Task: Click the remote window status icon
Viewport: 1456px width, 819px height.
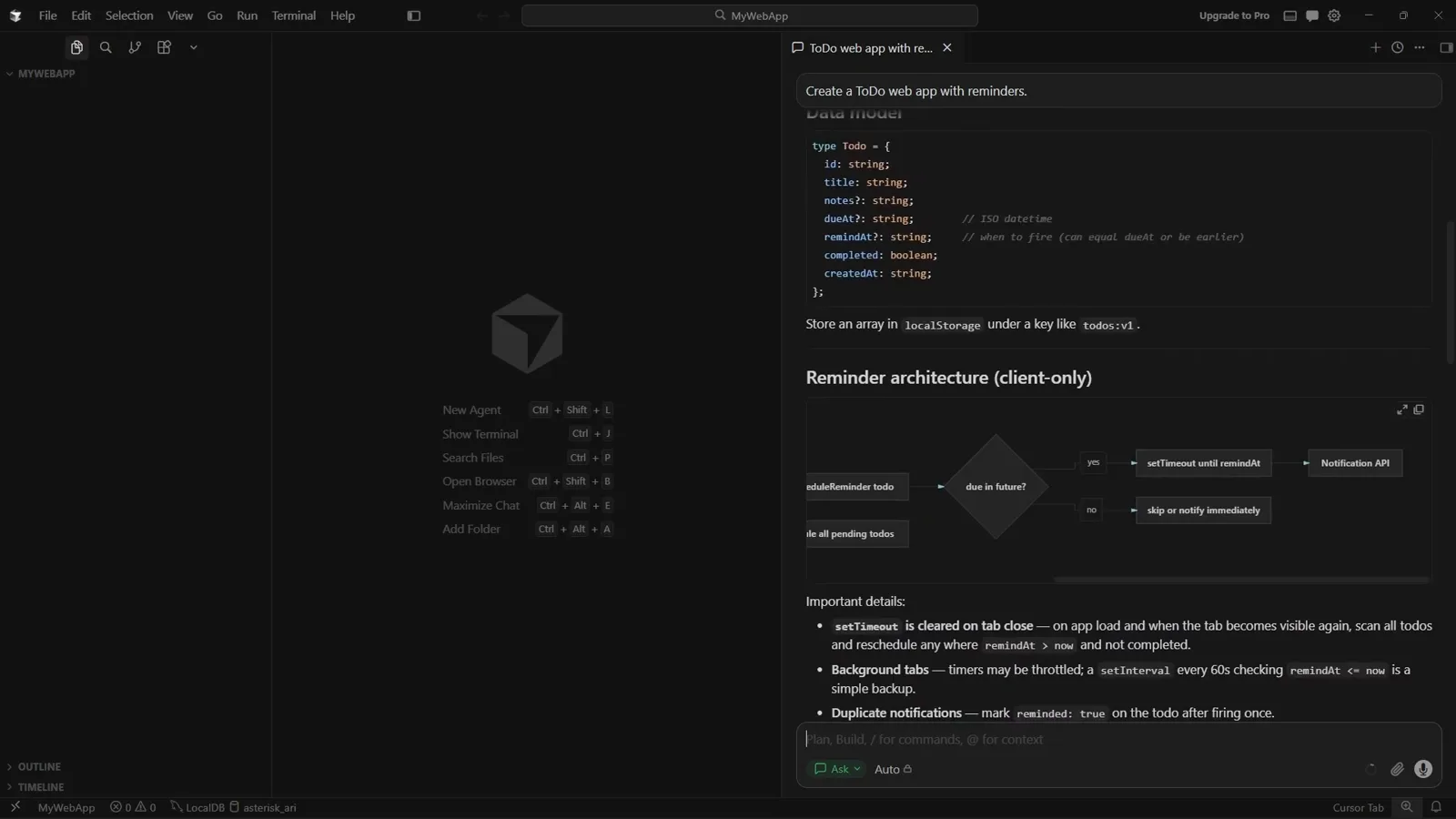Action: (15, 807)
